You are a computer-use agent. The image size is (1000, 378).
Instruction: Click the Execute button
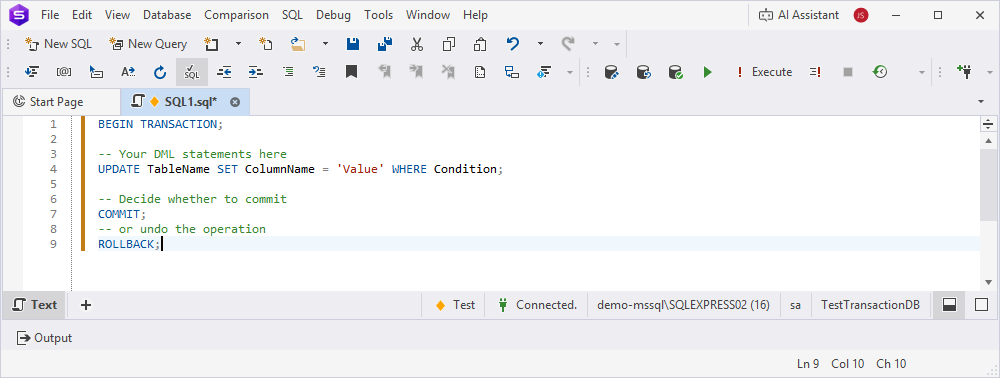[764, 72]
